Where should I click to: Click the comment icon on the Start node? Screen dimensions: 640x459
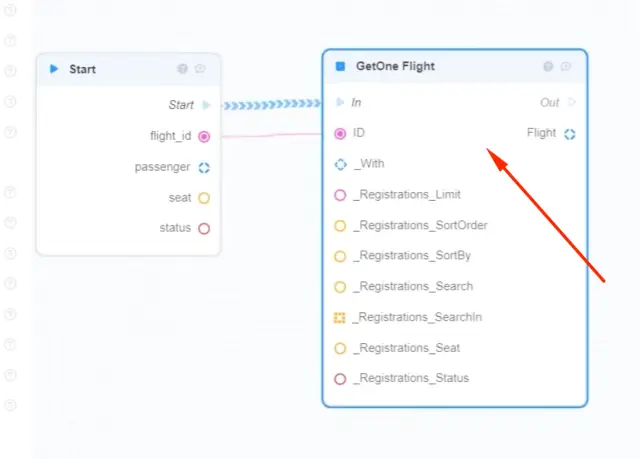click(x=200, y=69)
